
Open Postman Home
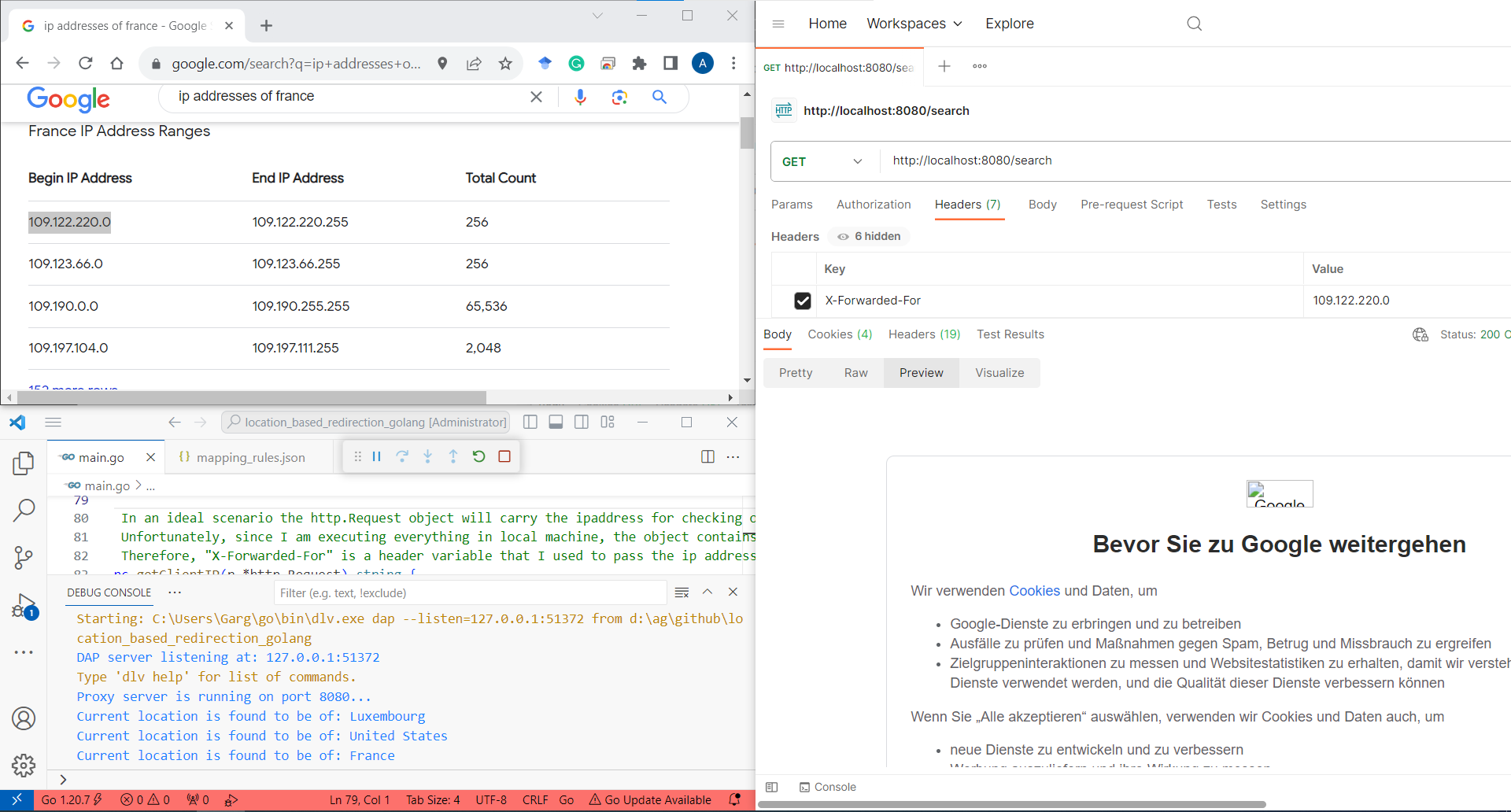827,24
